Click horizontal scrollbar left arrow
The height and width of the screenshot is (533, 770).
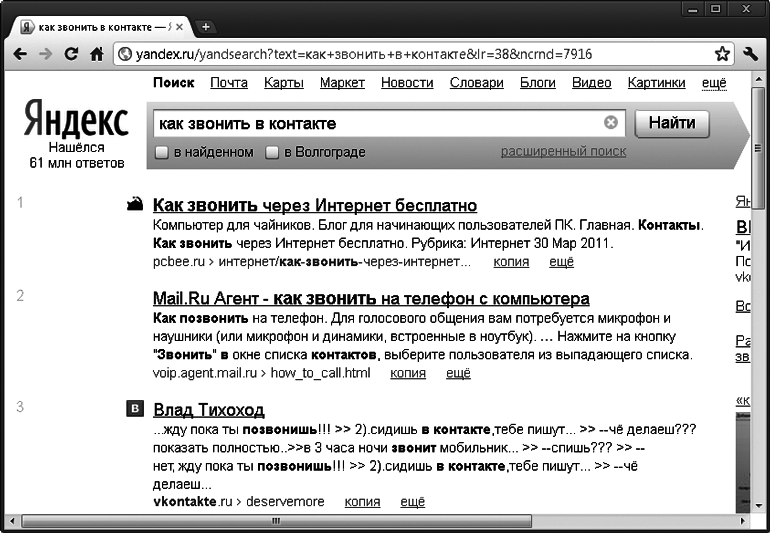point(12,521)
